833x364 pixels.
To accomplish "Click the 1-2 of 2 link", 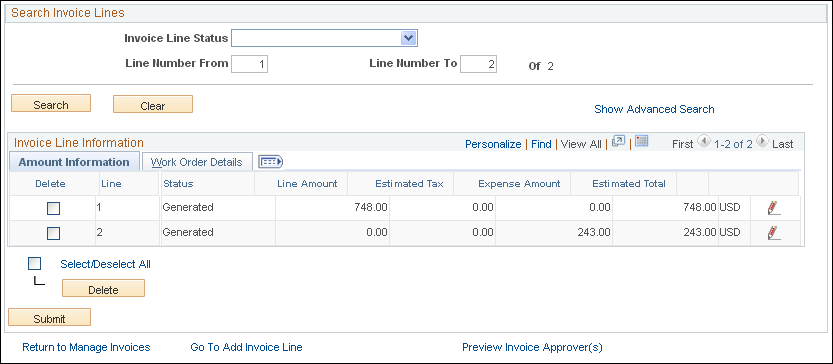I will pos(733,144).
